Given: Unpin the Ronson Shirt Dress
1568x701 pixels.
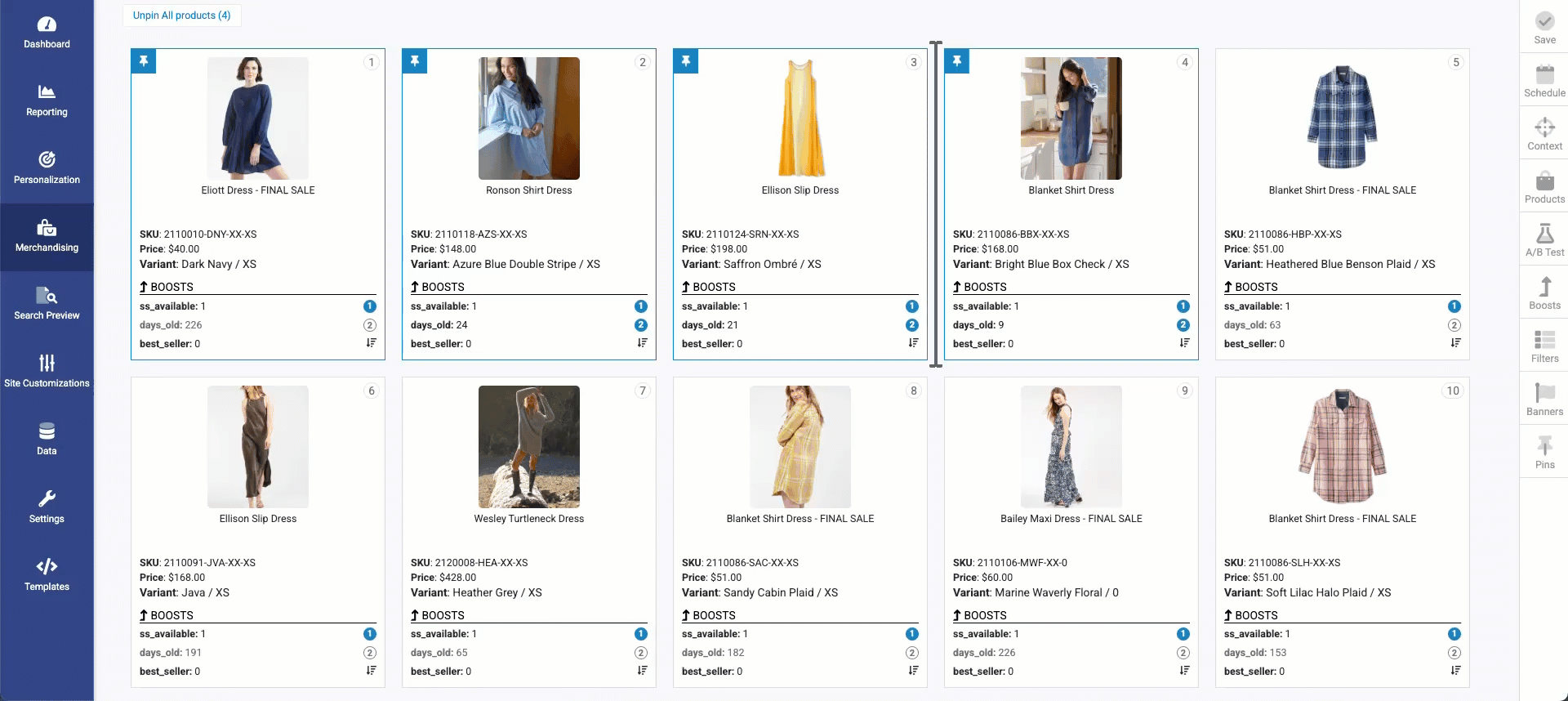Looking at the screenshot, I should [415, 61].
